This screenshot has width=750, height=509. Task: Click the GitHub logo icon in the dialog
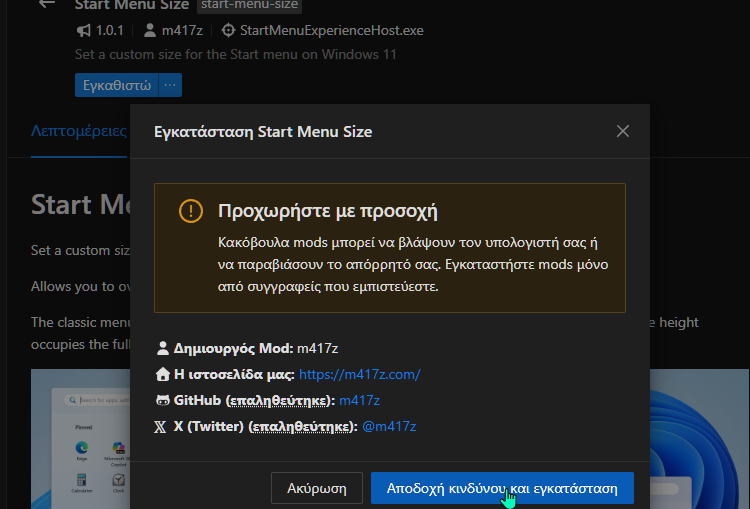tap(163, 400)
